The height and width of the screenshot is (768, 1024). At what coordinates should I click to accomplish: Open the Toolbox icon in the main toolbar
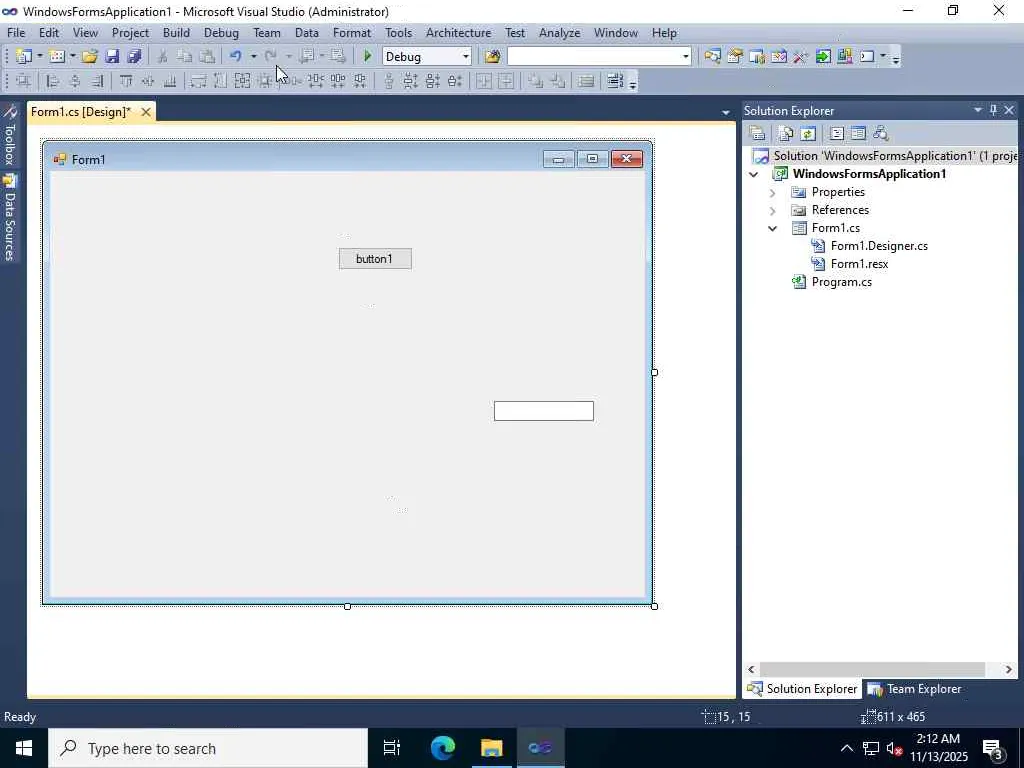point(801,56)
